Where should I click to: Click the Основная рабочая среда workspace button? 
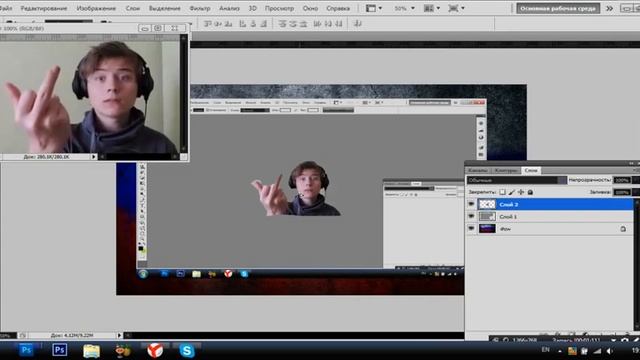point(558,8)
